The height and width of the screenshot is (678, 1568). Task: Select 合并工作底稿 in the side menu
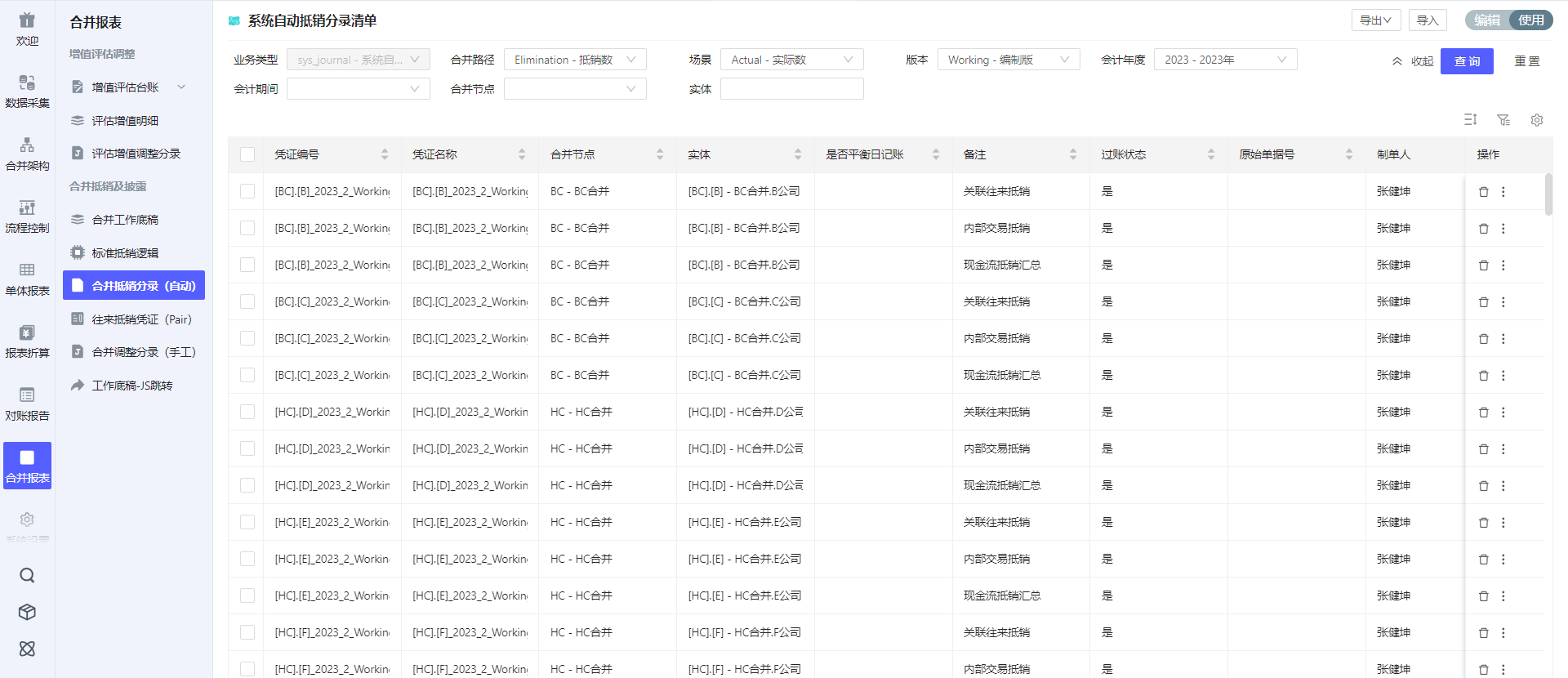[x=125, y=220]
